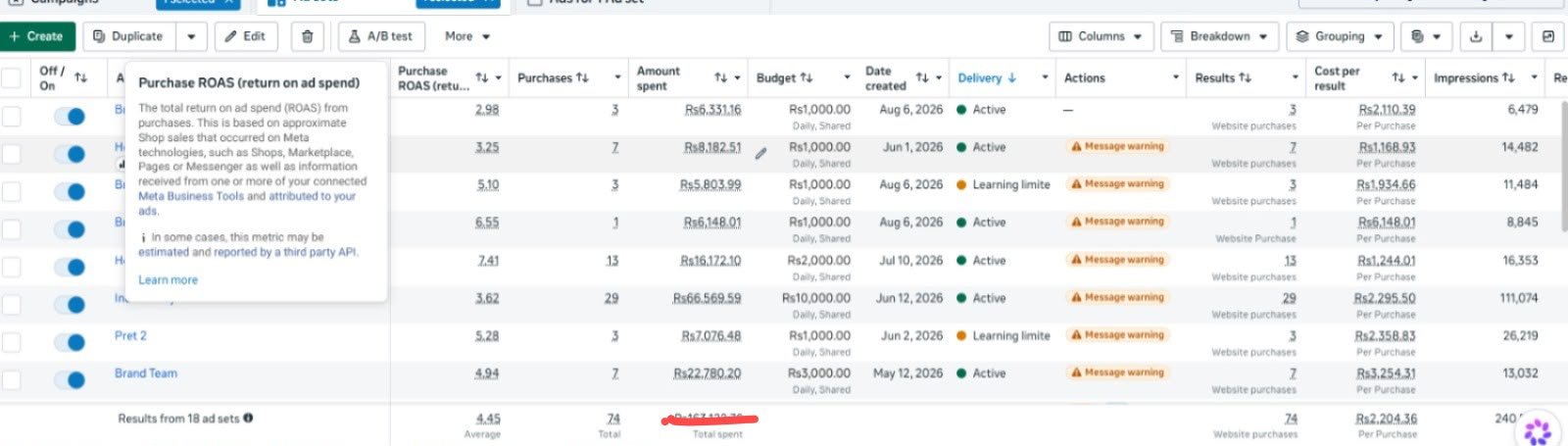Viewport: 1568px width, 446px height.
Task: Toggle off the ad set with ROAS 3.25
Action: pyautogui.click(x=69, y=154)
